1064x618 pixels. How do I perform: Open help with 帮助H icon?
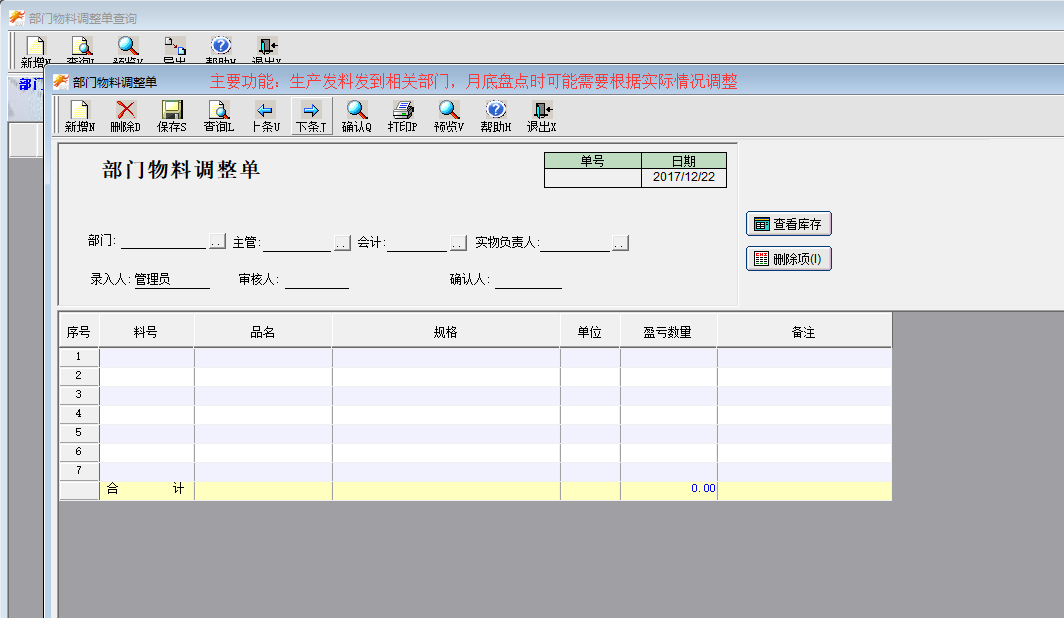click(495, 116)
